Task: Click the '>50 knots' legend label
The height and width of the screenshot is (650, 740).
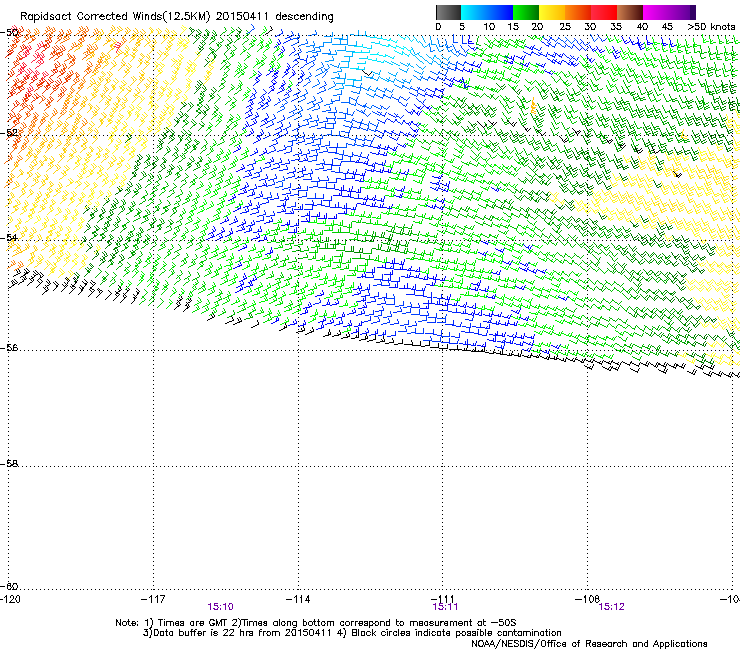Action: 711,27
